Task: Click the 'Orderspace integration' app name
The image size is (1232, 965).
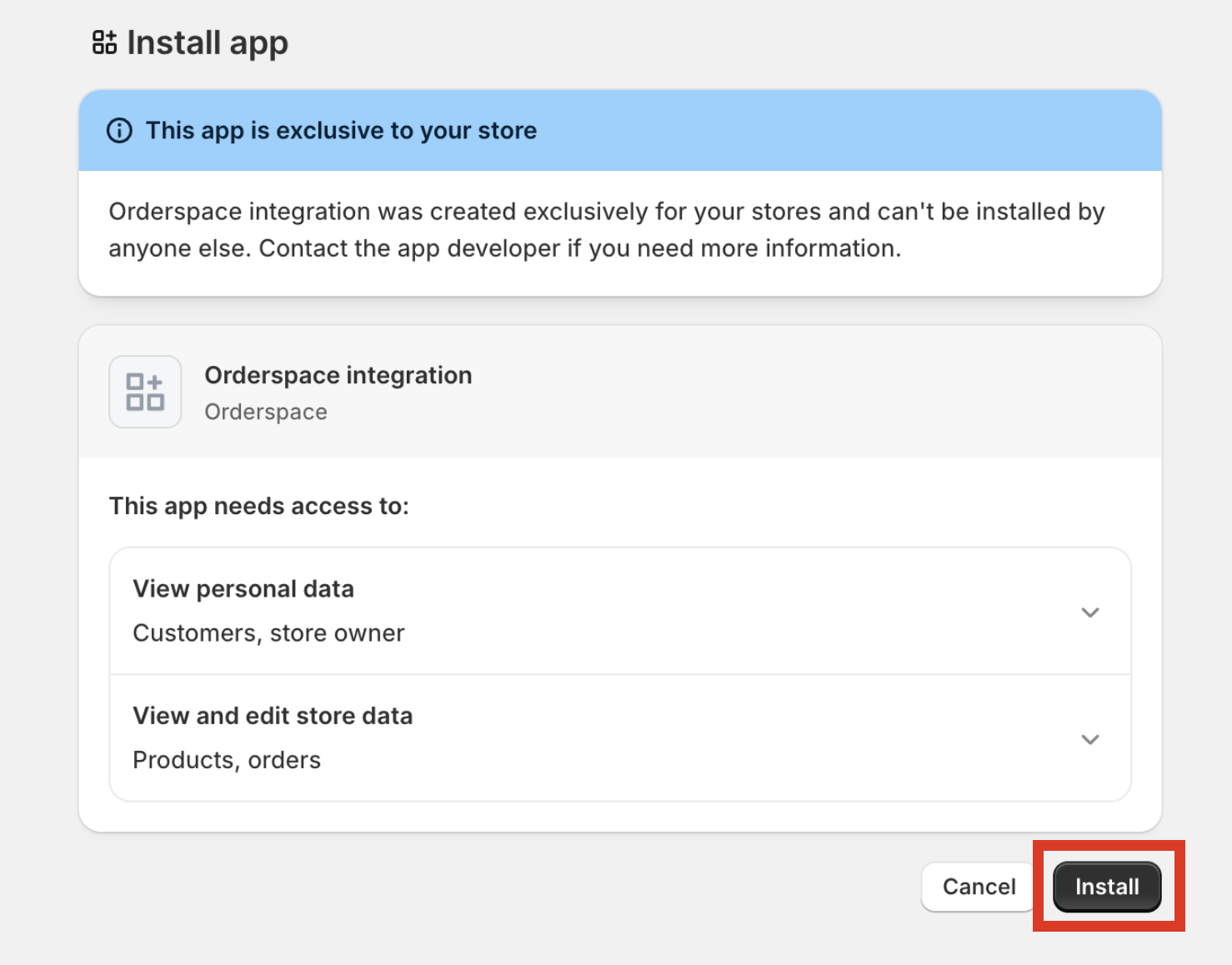Action: (338, 376)
